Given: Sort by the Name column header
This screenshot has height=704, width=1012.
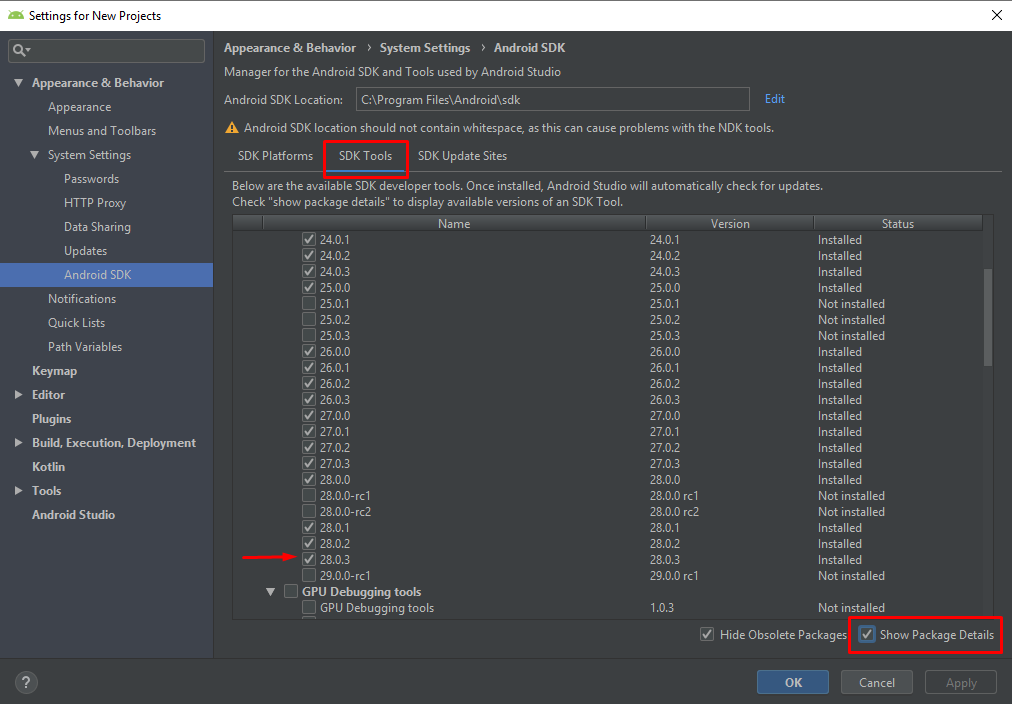Looking at the screenshot, I should [454, 223].
